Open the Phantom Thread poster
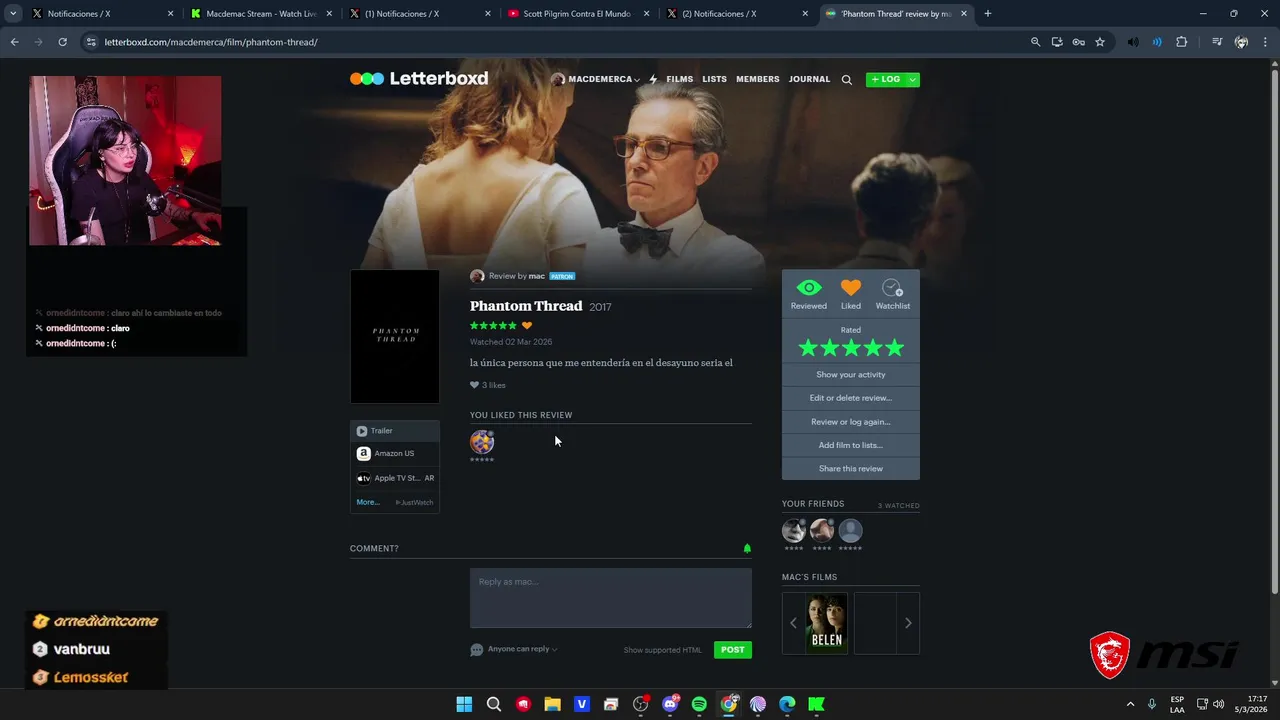 [x=395, y=336]
